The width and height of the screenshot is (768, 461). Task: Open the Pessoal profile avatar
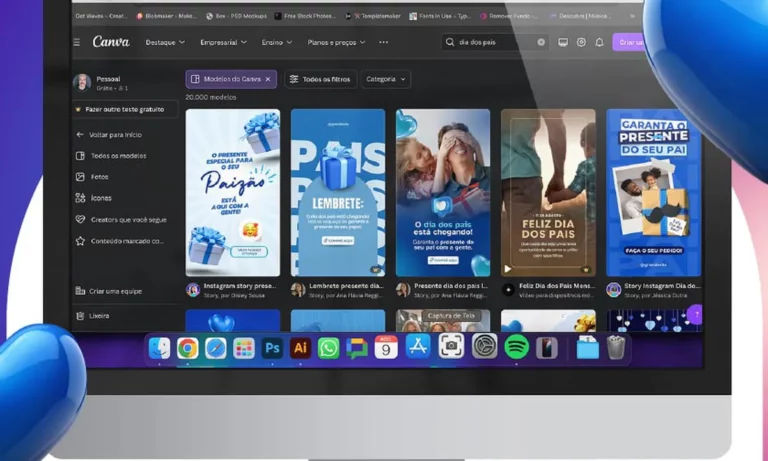click(x=82, y=83)
